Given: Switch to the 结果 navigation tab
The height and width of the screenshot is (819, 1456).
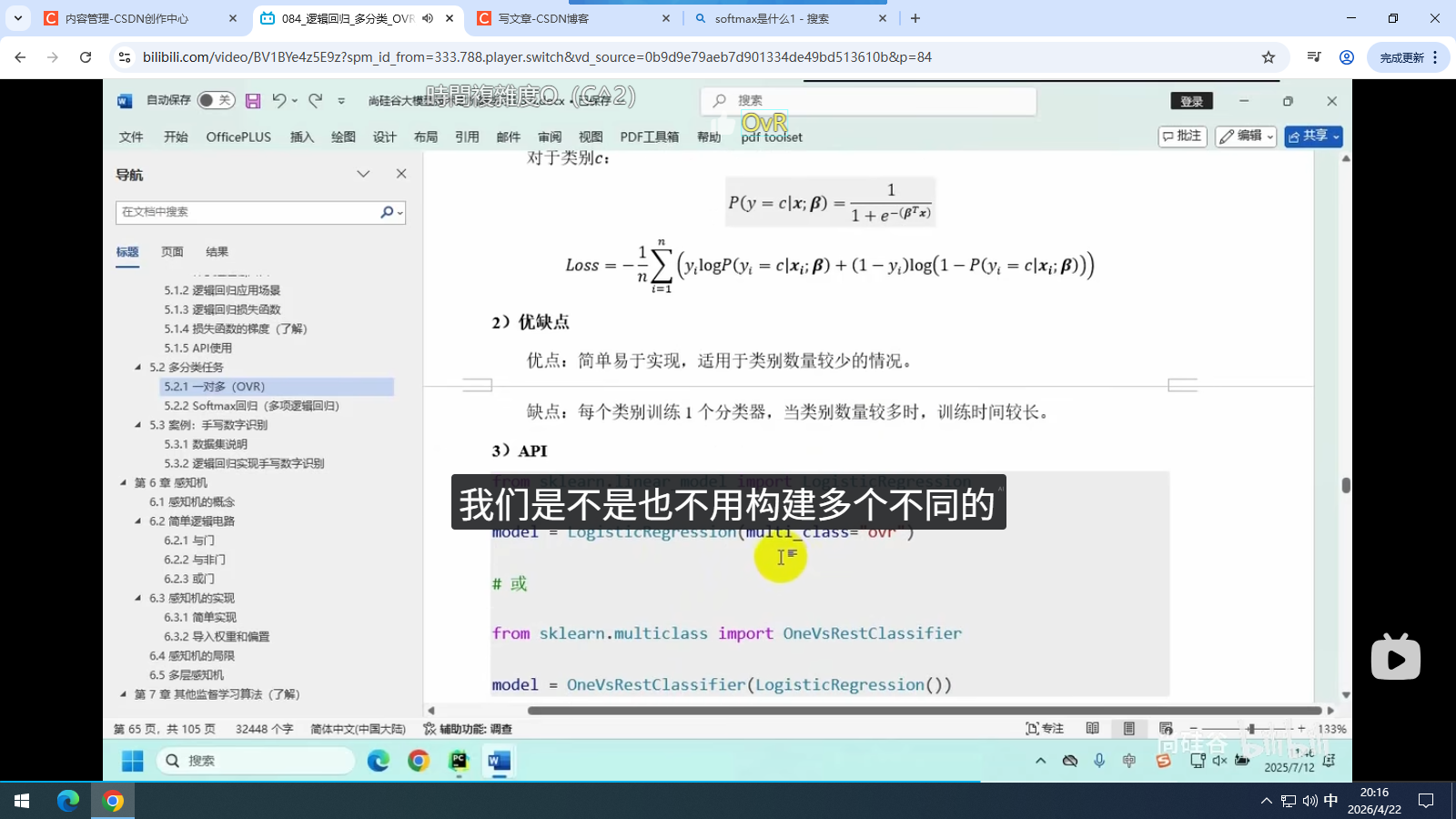Looking at the screenshot, I should click(217, 252).
